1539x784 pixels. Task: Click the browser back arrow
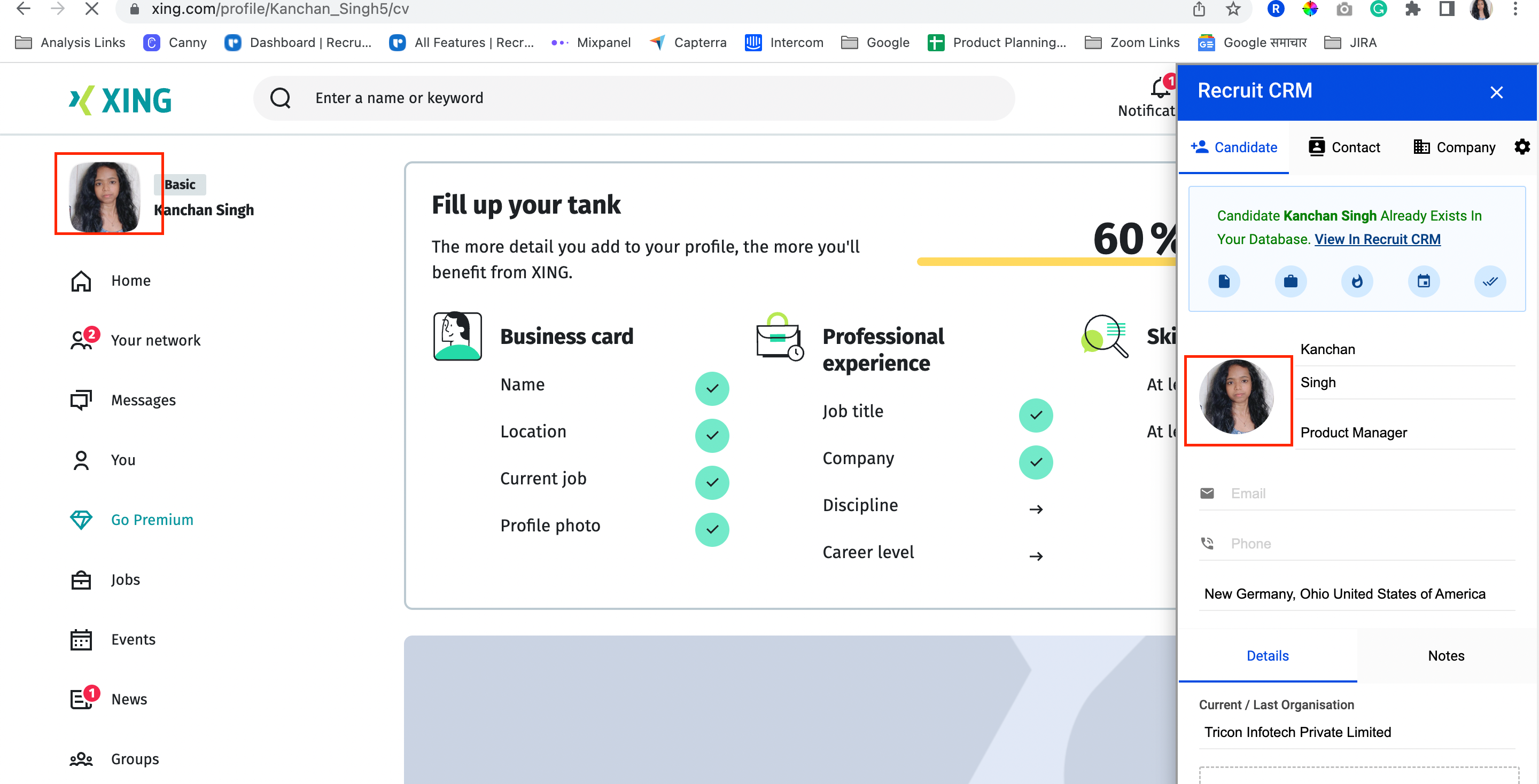24,9
